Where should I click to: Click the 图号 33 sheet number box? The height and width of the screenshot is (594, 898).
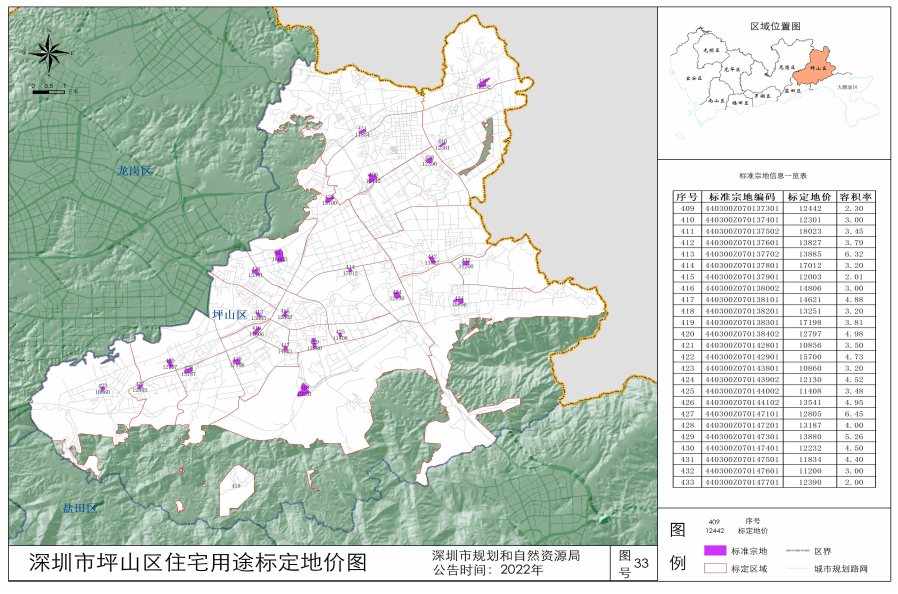pos(632,564)
